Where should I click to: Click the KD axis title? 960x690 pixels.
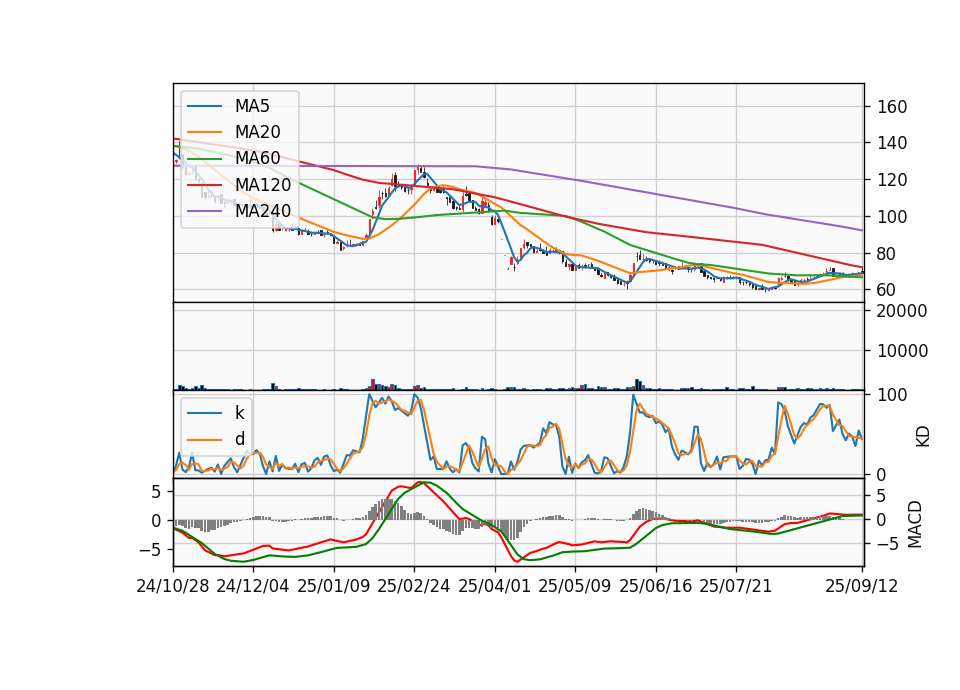click(923, 437)
